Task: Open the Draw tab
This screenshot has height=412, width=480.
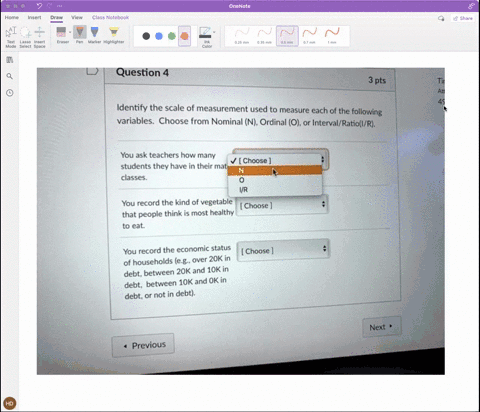Action: pos(56,17)
